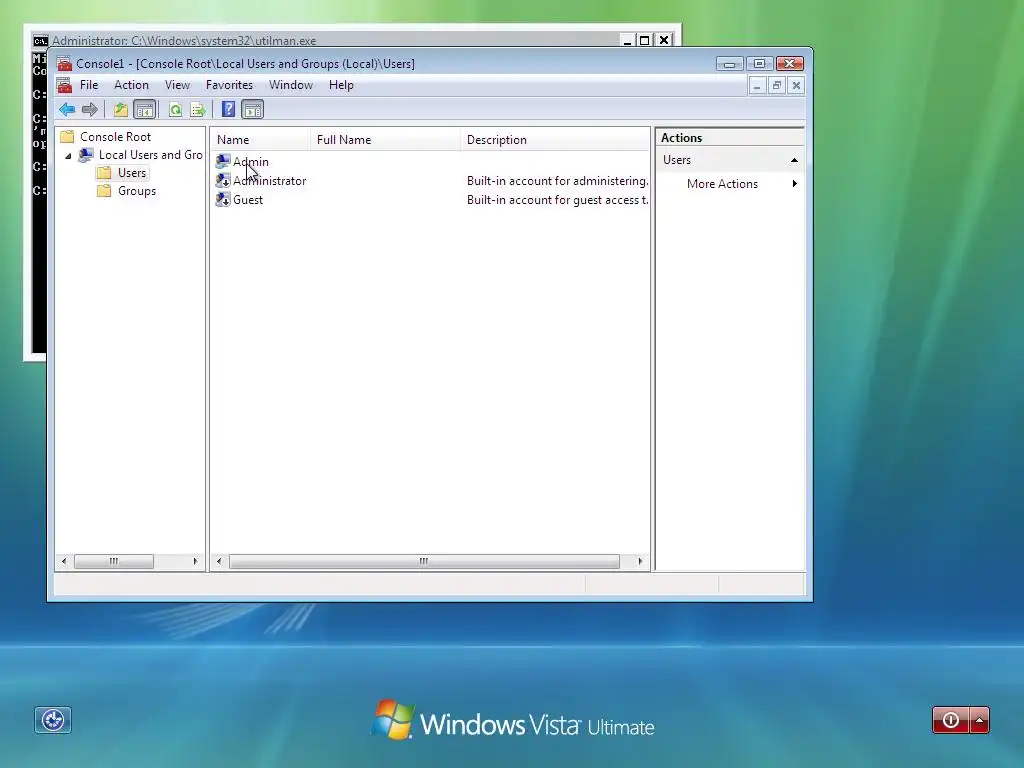1024x768 pixels.
Task: Click the red power shutdown button
Action: coord(951,720)
